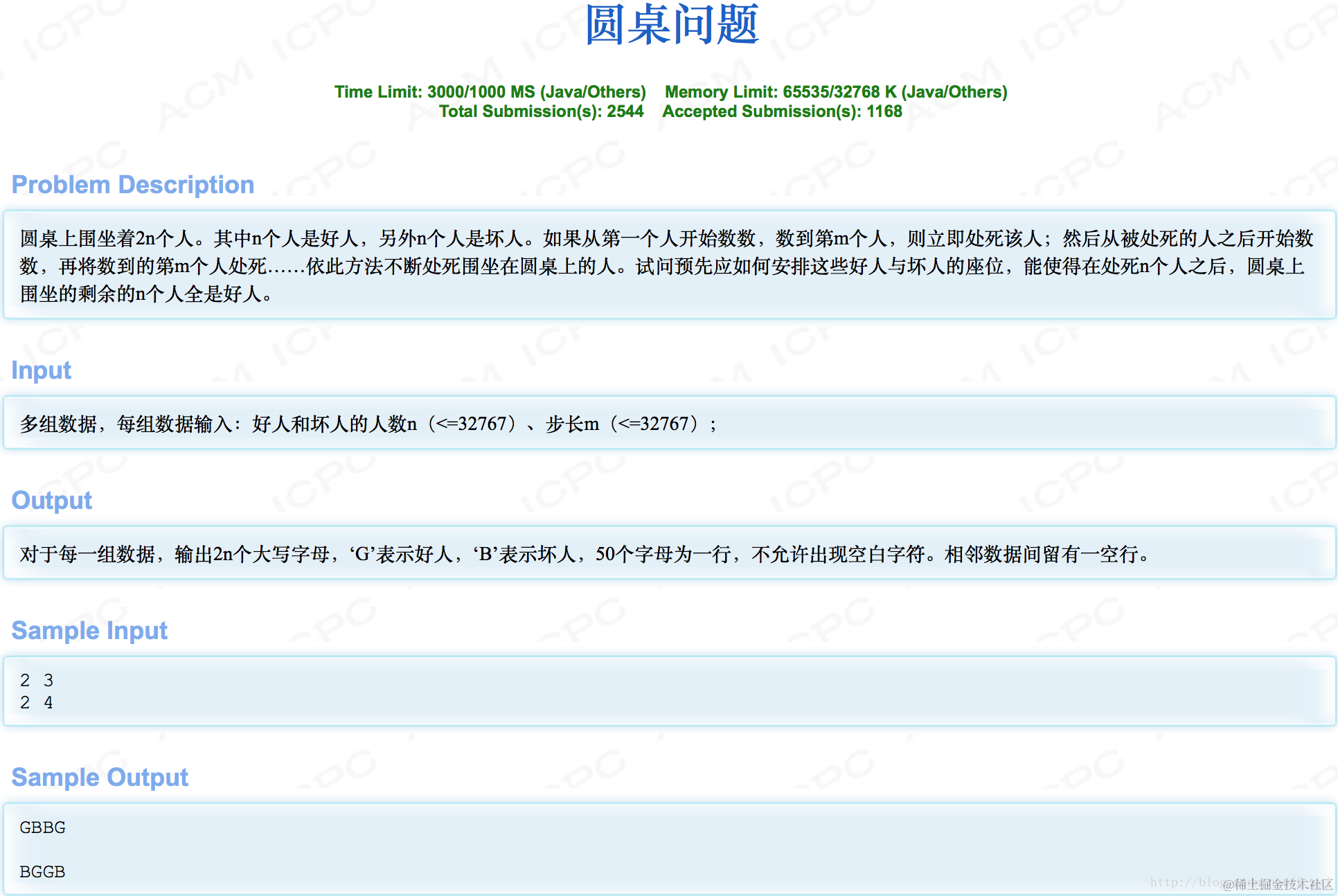This screenshot has height=896, width=1338.
Task: Click the Problem Description heading
Action: click(133, 185)
